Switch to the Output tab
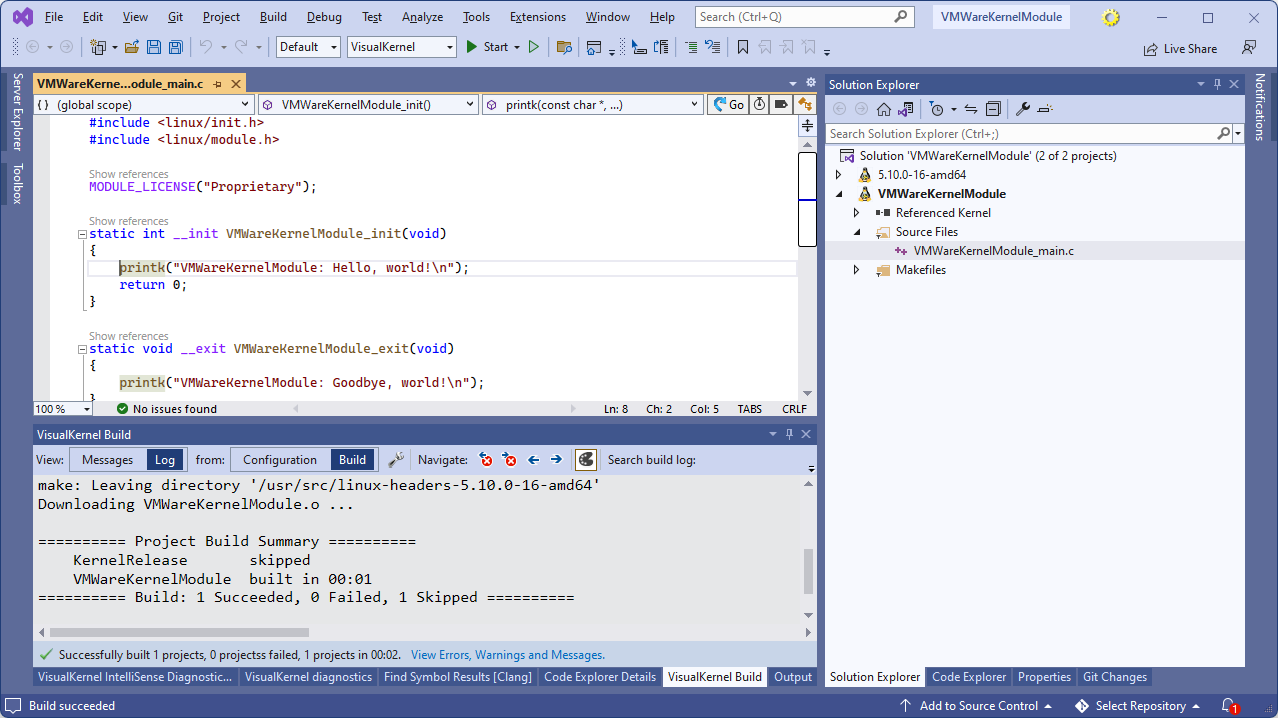Viewport: 1278px width, 718px height. [x=793, y=677]
